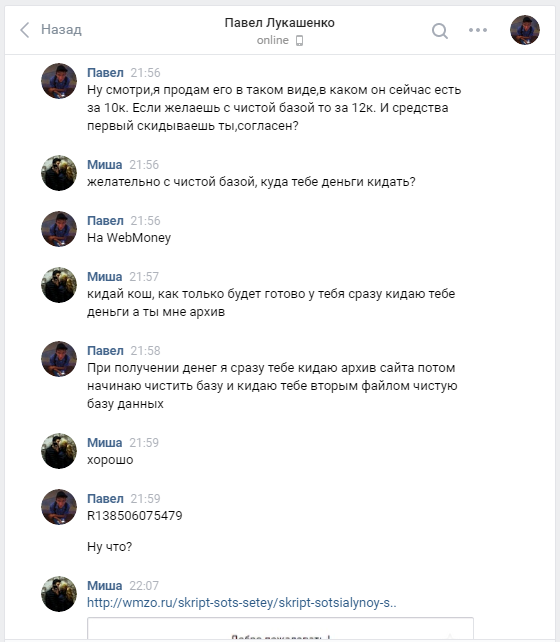Open Павел Лукашенко chat title

click(280, 23)
